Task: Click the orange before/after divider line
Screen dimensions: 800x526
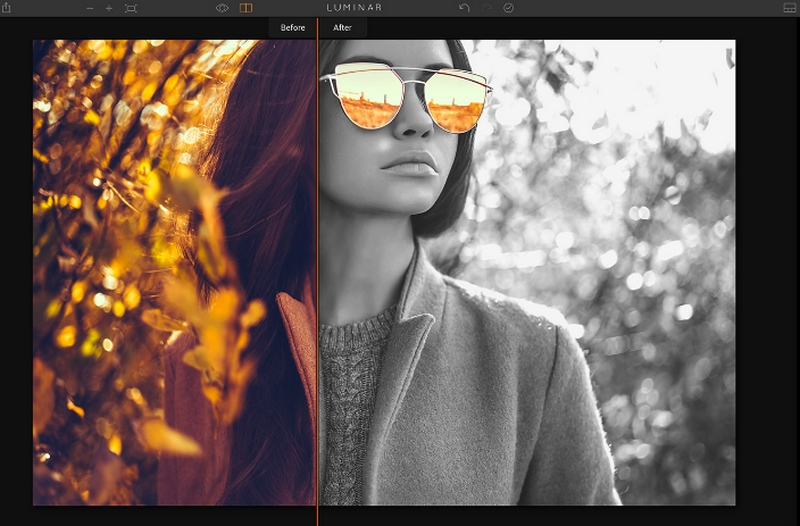Action: tap(317, 272)
